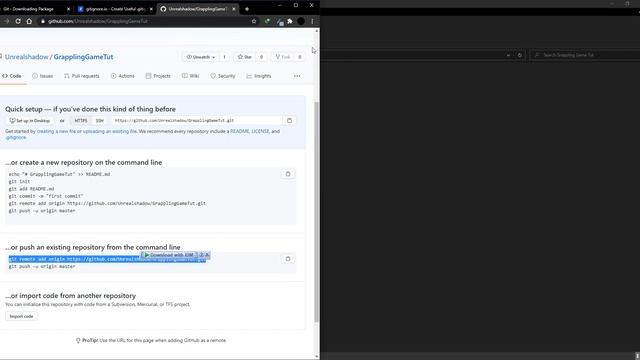640x360 pixels.
Task: Click the watchers count next to Unwatch
Action: click(x=224, y=57)
